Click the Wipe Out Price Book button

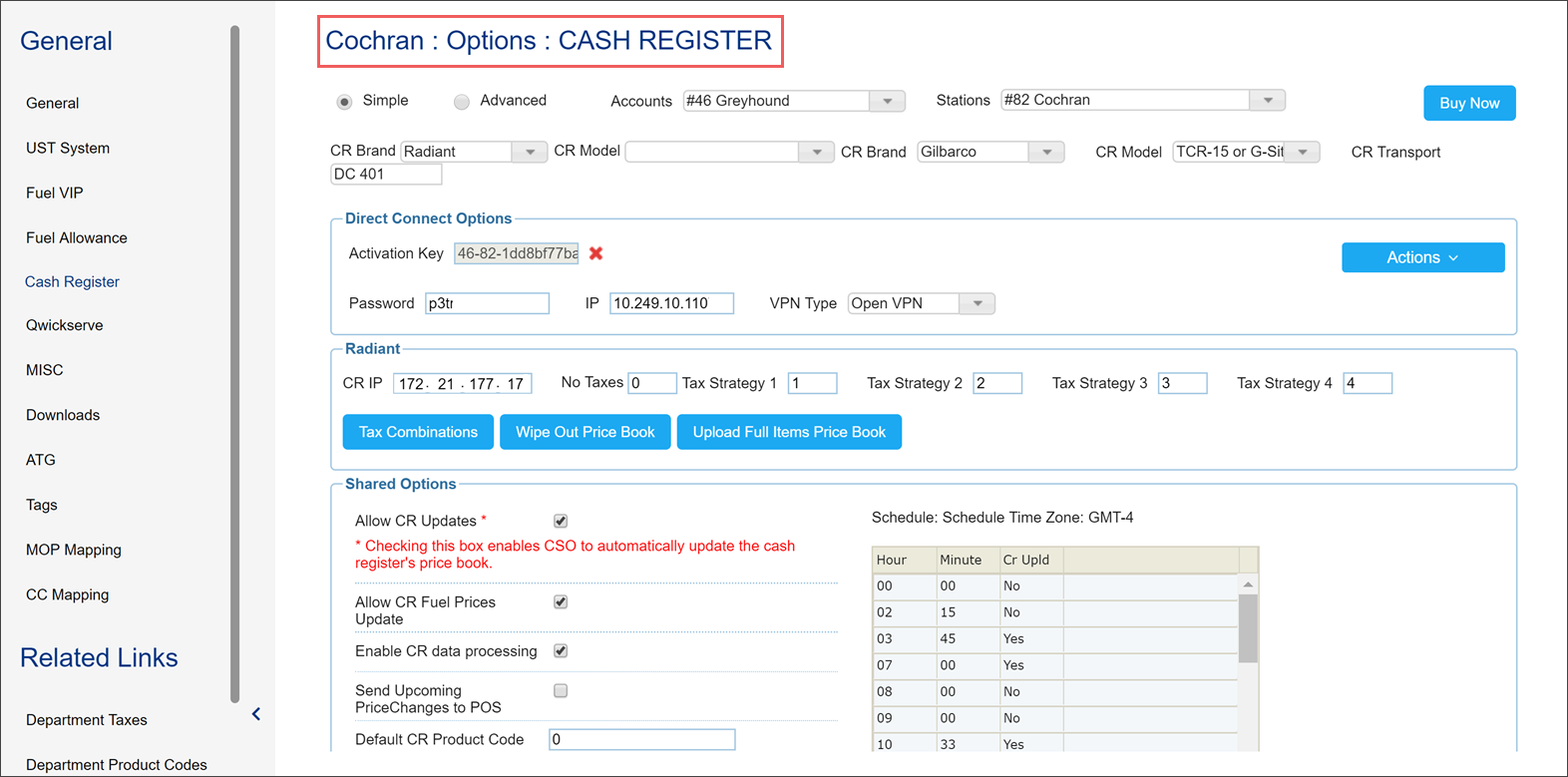(586, 432)
